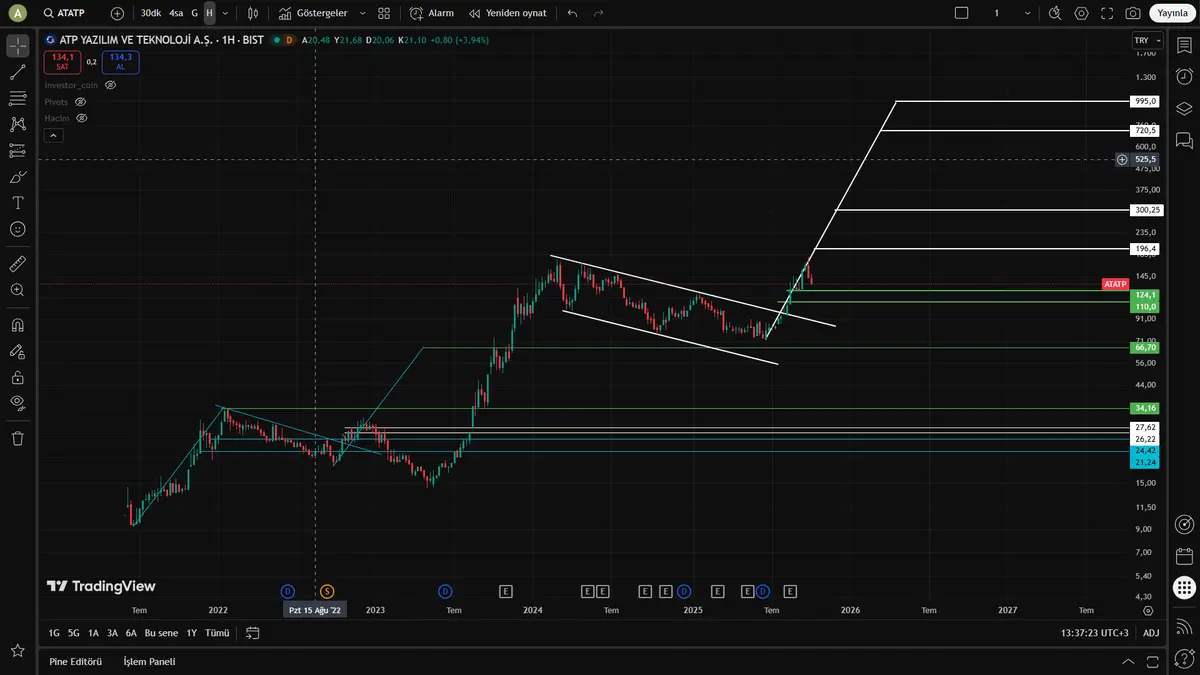Select the H weekly timeframe
Image resolution: width=1200 pixels, height=675 pixels.
(209, 13)
